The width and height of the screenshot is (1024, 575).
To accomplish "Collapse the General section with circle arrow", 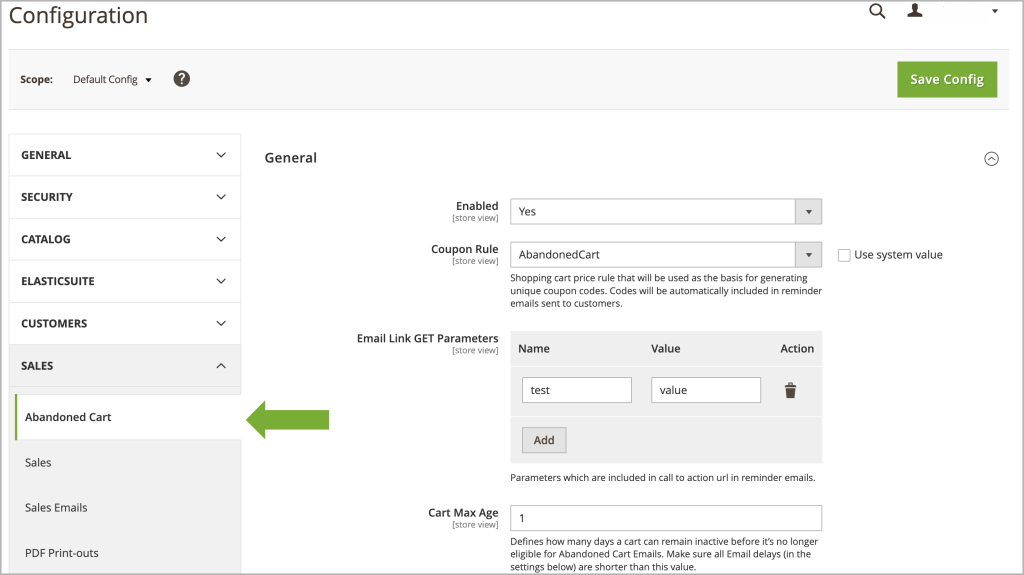I will (x=991, y=159).
